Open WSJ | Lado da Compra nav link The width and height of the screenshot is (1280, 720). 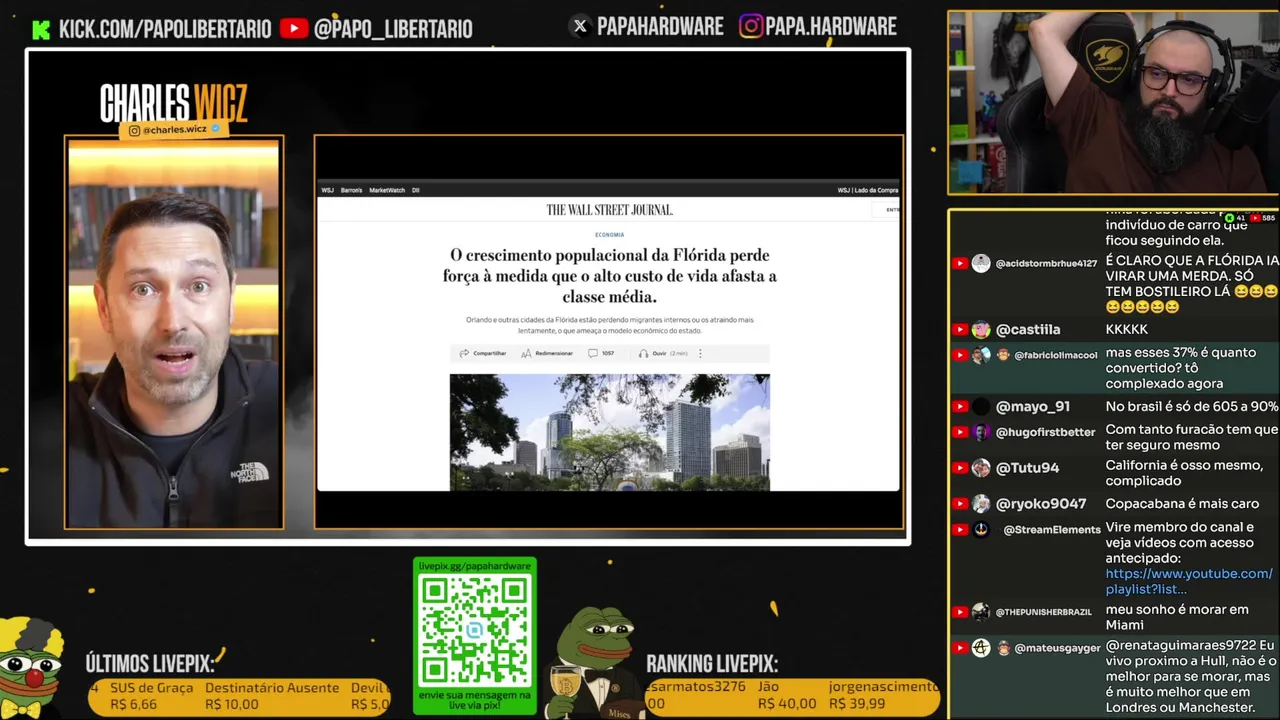(x=868, y=190)
